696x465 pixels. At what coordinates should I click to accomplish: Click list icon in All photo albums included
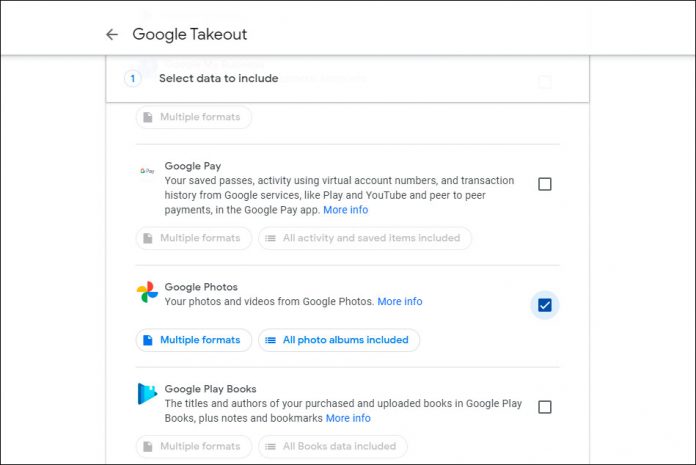270,340
